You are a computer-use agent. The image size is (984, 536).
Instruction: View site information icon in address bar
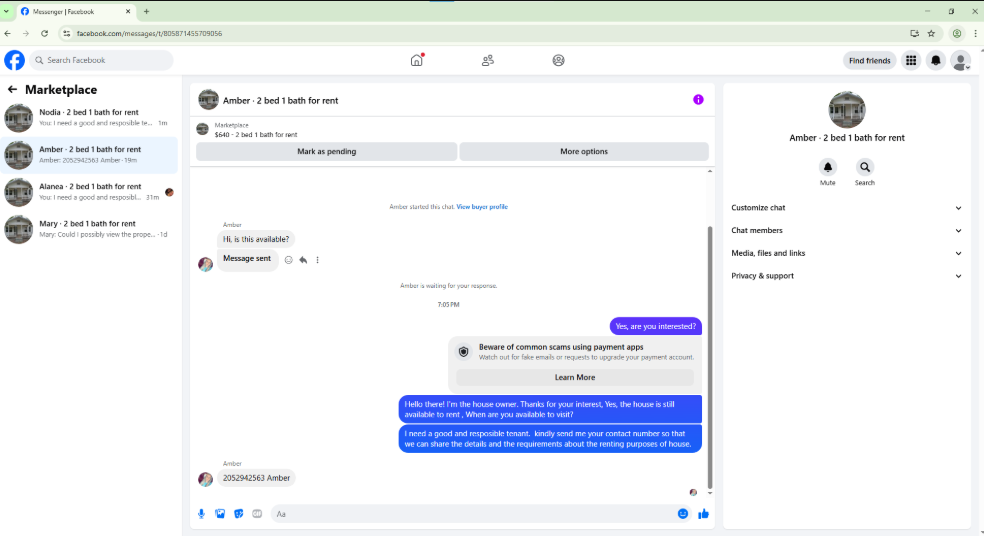pyautogui.click(x=67, y=33)
